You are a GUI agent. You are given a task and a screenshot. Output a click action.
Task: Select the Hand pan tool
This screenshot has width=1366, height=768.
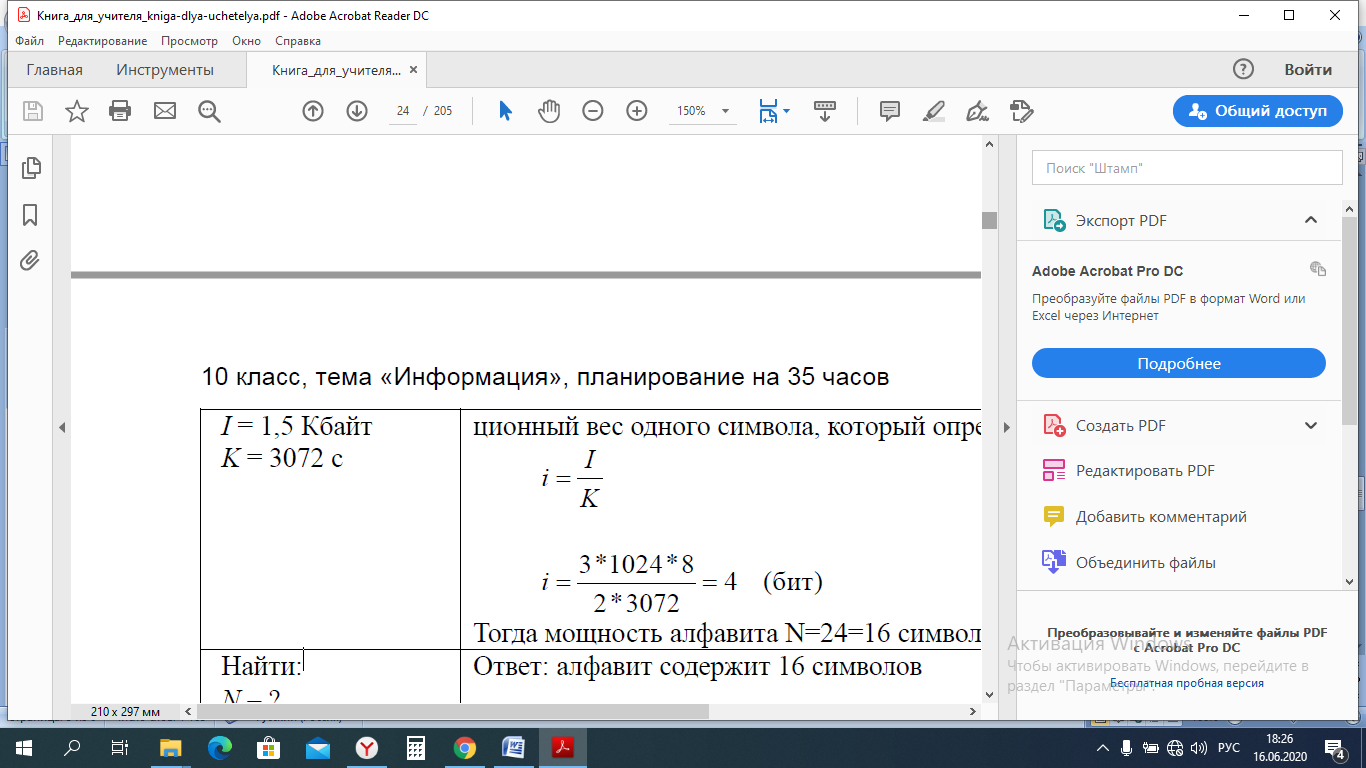coord(549,111)
